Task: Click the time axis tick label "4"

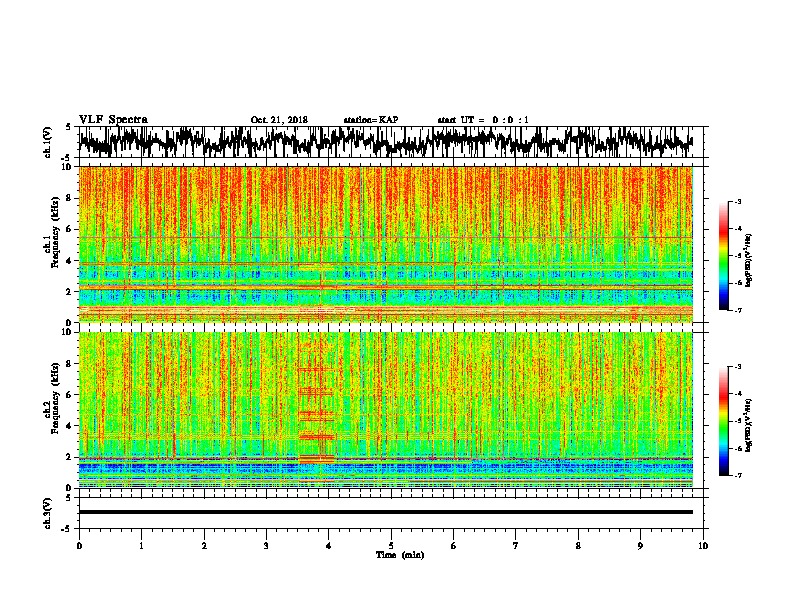Action: coord(329,546)
